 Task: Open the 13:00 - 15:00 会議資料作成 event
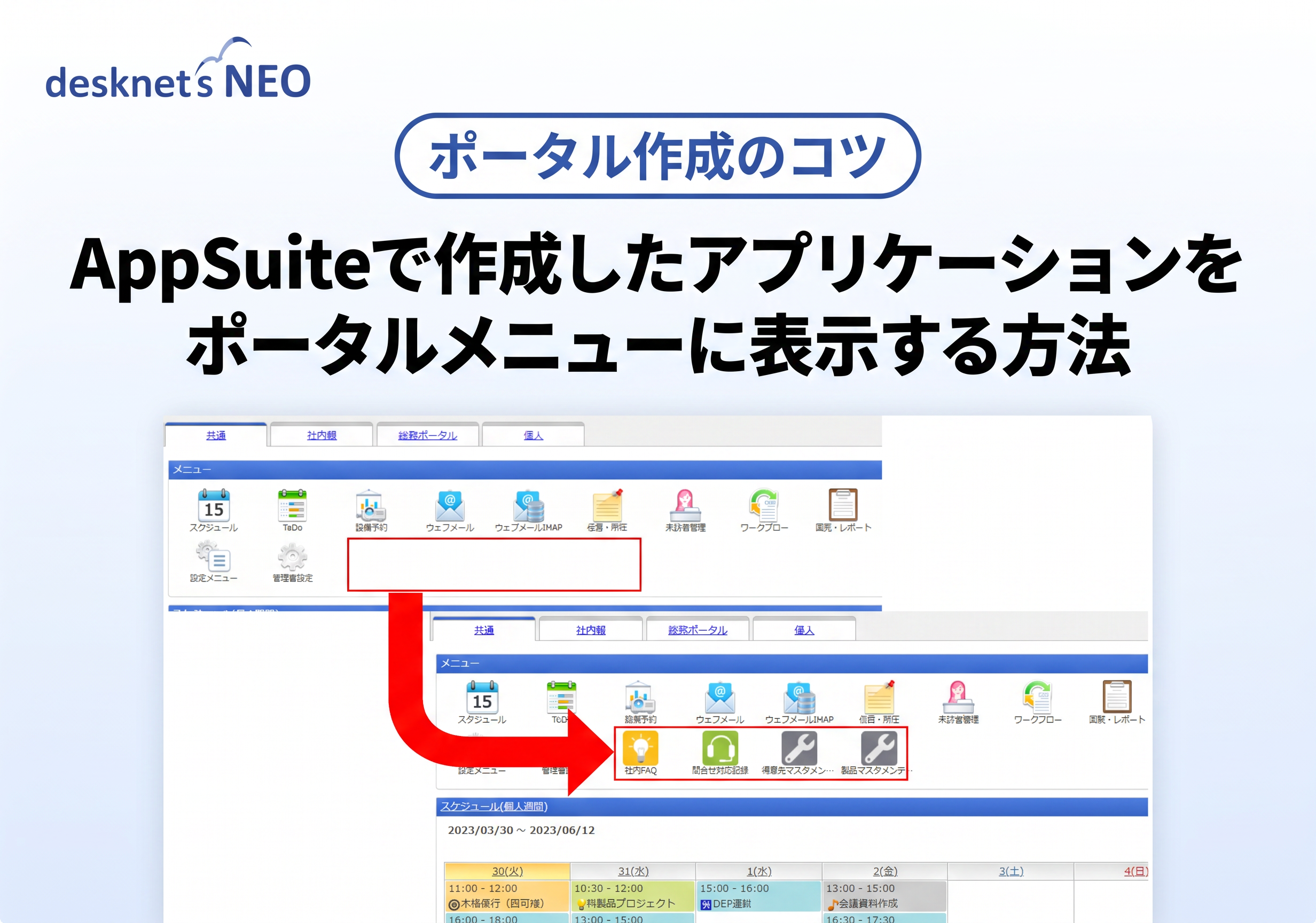tap(885, 896)
